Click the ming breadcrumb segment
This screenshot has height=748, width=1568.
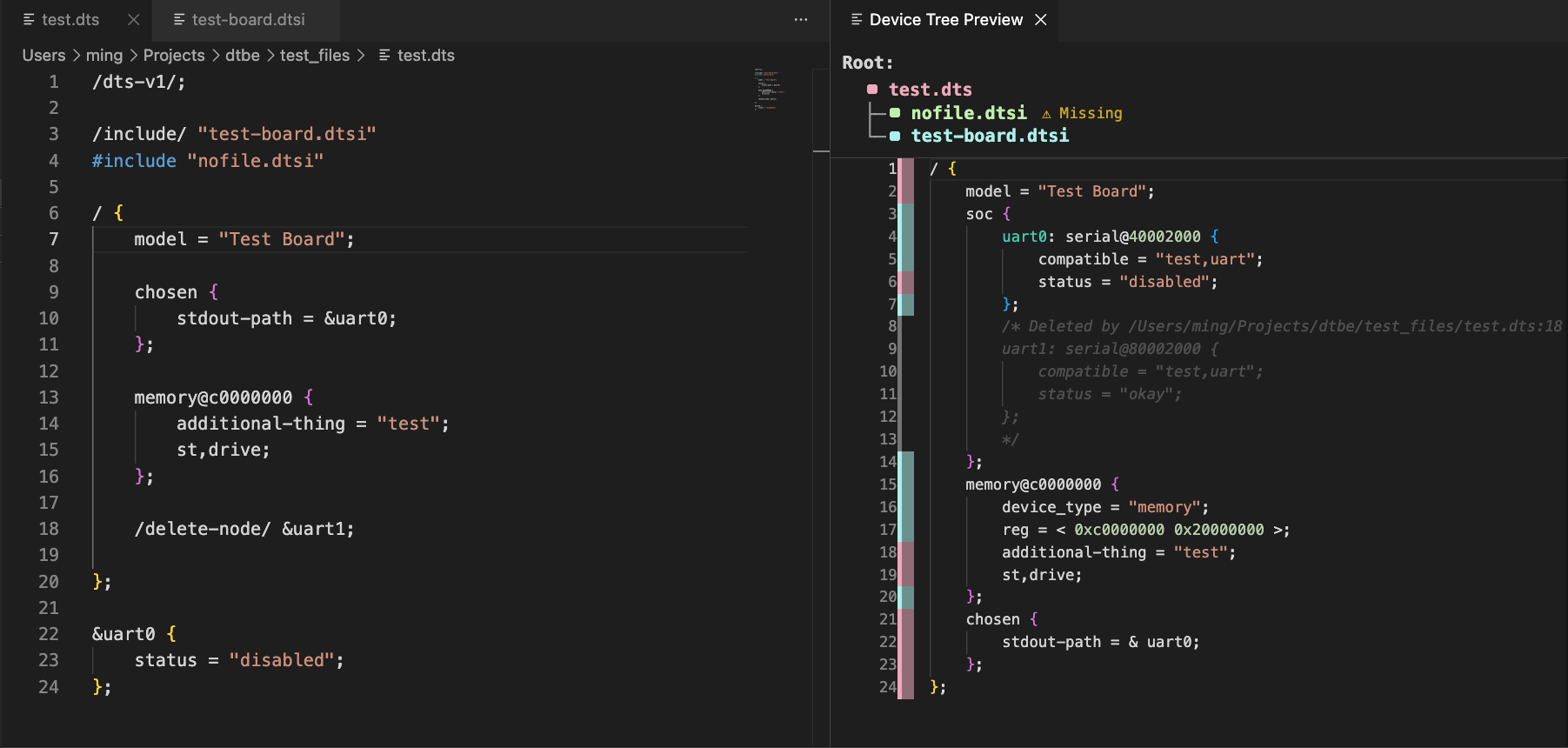[x=104, y=55]
